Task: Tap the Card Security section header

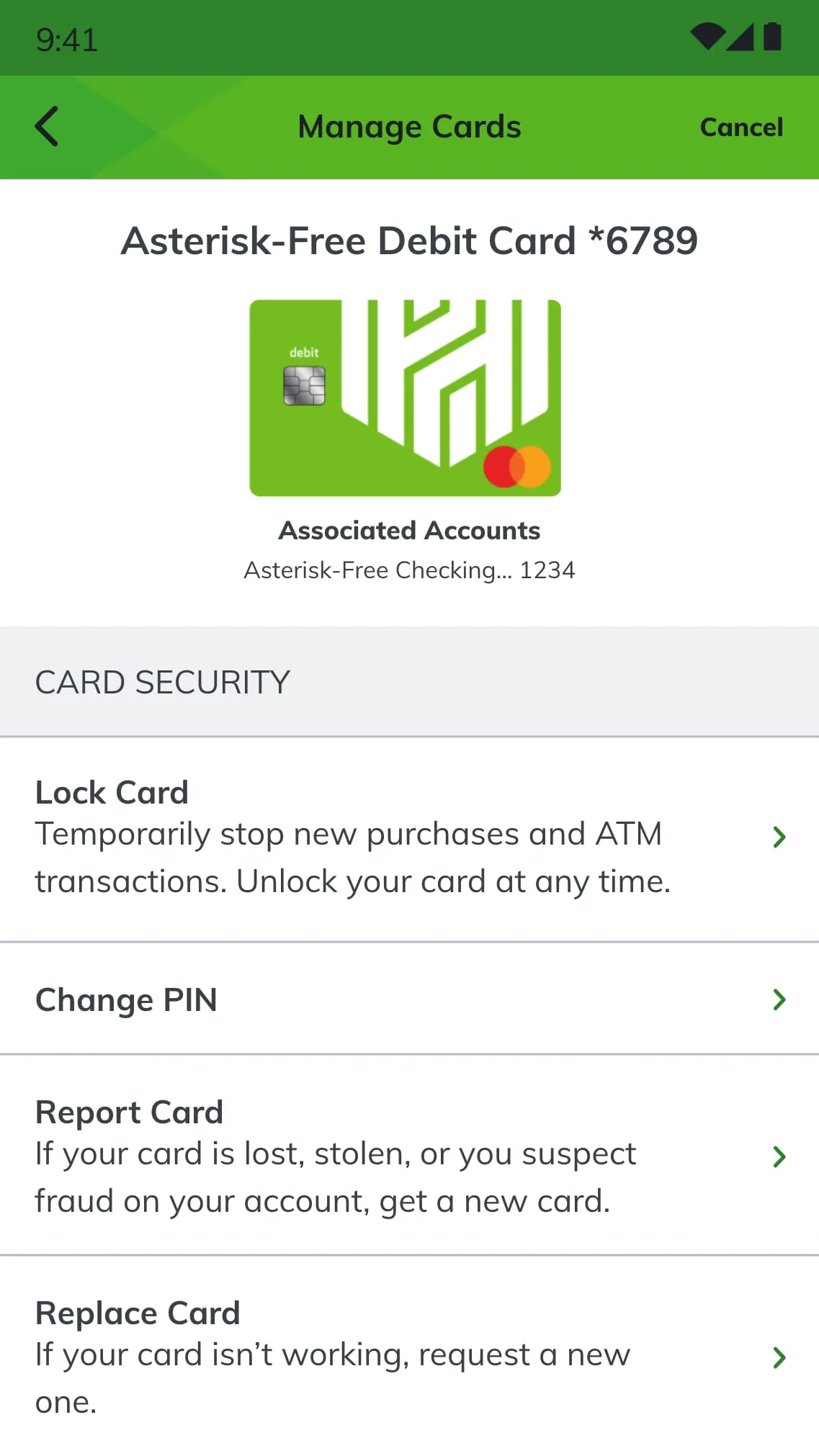Action: [x=163, y=682]
